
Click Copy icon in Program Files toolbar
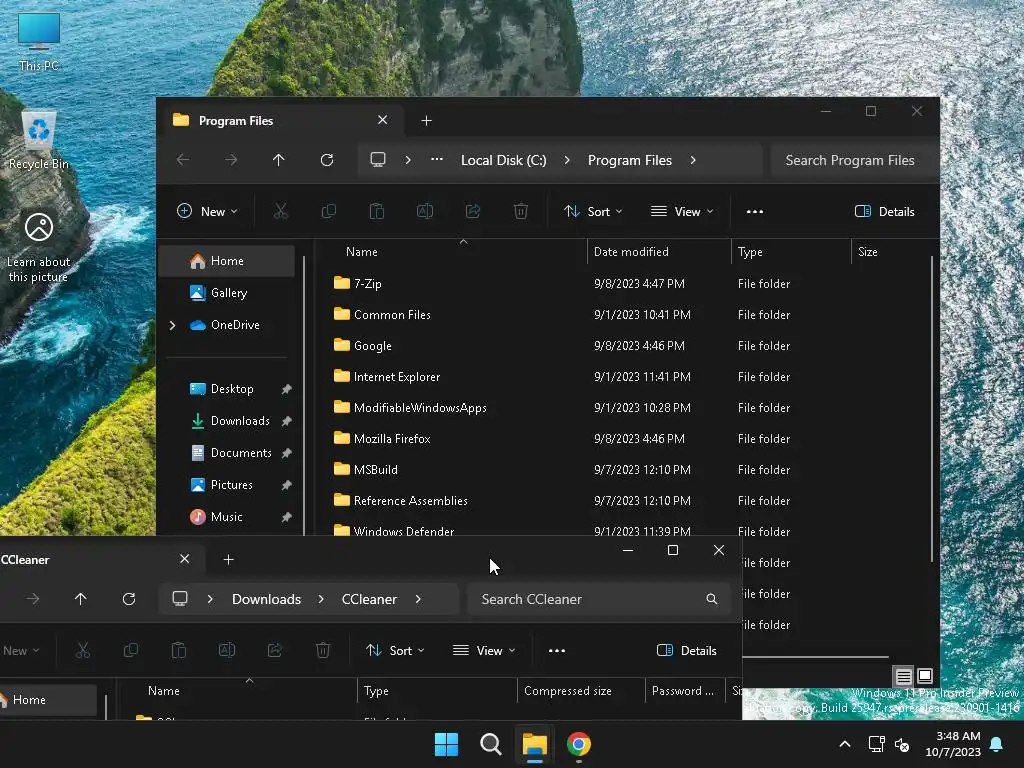tap(328, 211)
